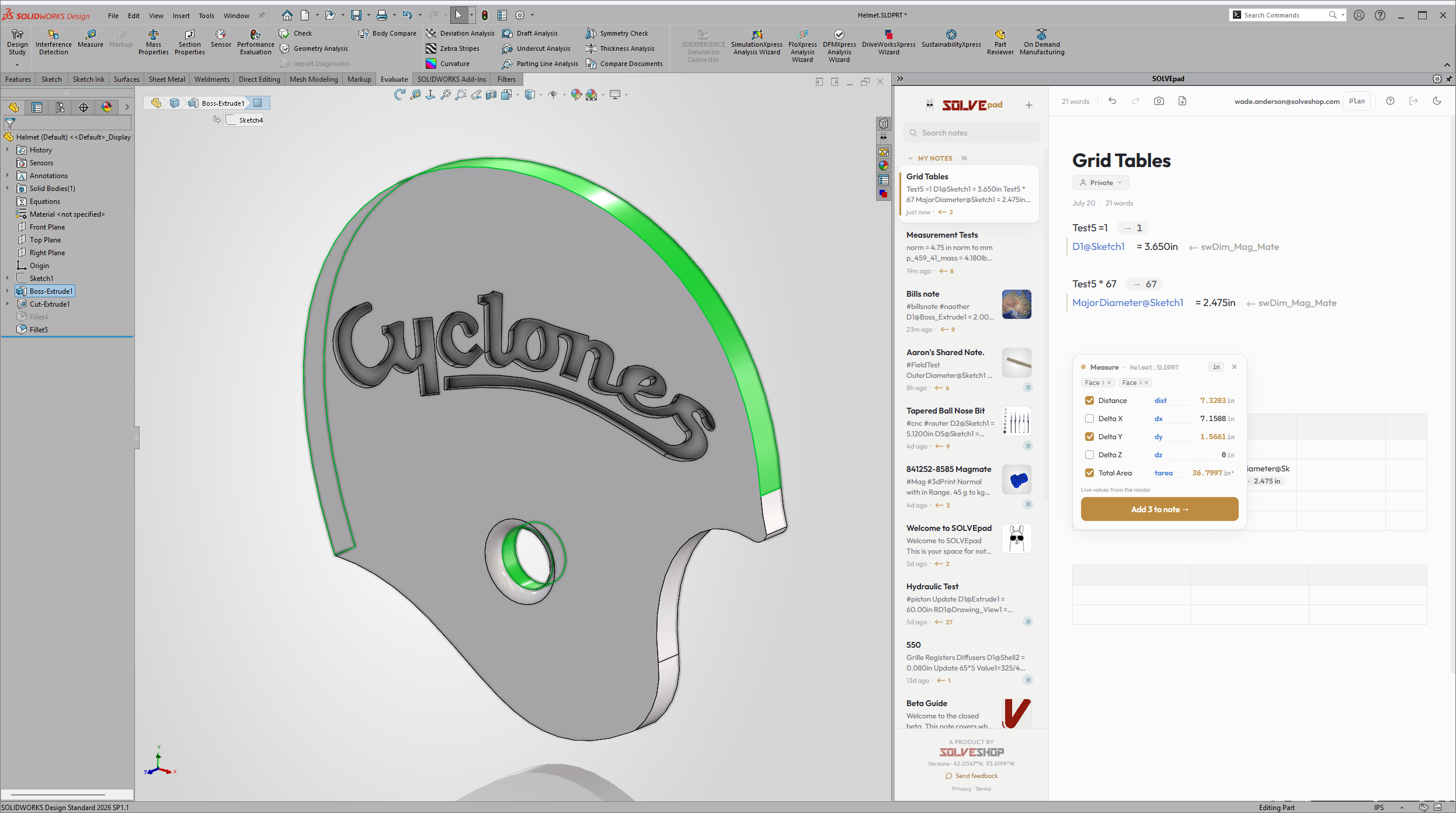Click the SOLVEpad undo arrow
Image resolution: width=1456 pixels, height=813 pixels.
coord(1112,101)
